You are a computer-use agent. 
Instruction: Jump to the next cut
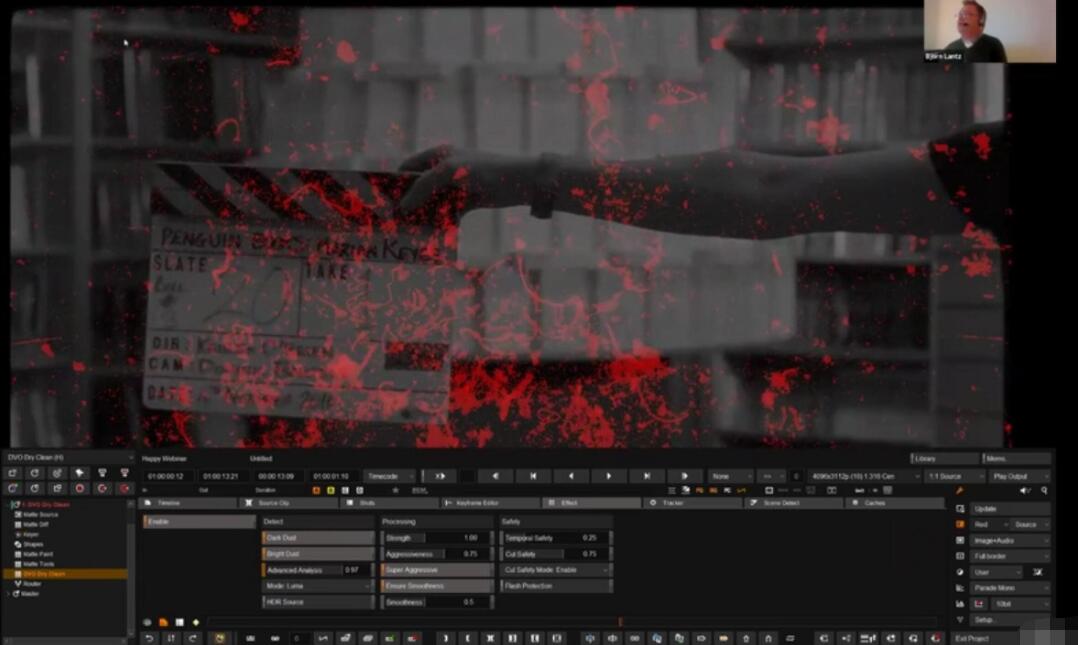pos(646,476)
